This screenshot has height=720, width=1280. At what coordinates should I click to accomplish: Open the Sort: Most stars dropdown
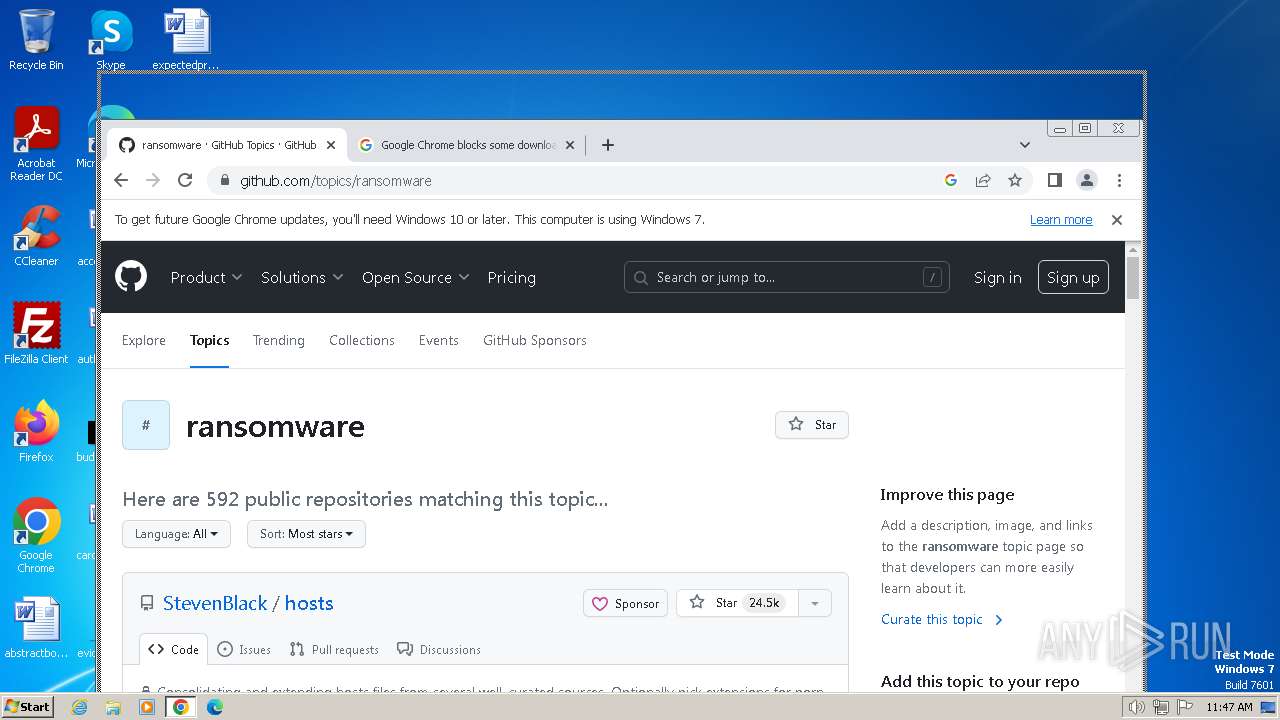pos(306,534)
